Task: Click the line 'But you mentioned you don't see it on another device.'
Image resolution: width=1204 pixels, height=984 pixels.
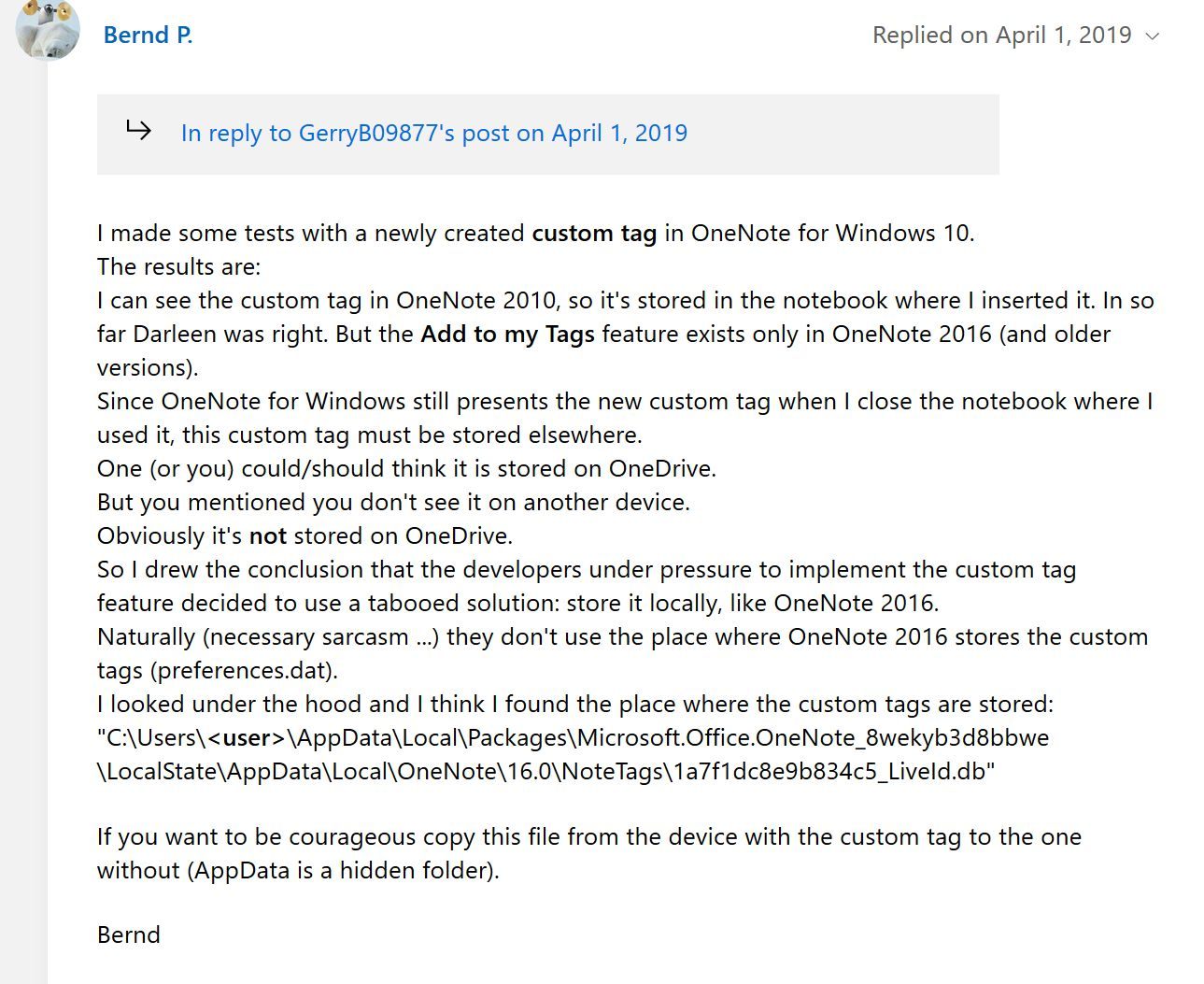Action: 393,503
